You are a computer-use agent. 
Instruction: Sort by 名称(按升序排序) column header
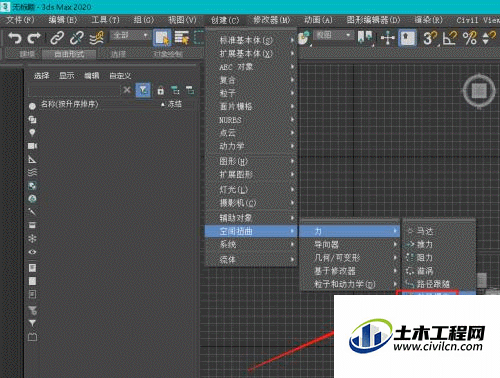pos(69,104)
